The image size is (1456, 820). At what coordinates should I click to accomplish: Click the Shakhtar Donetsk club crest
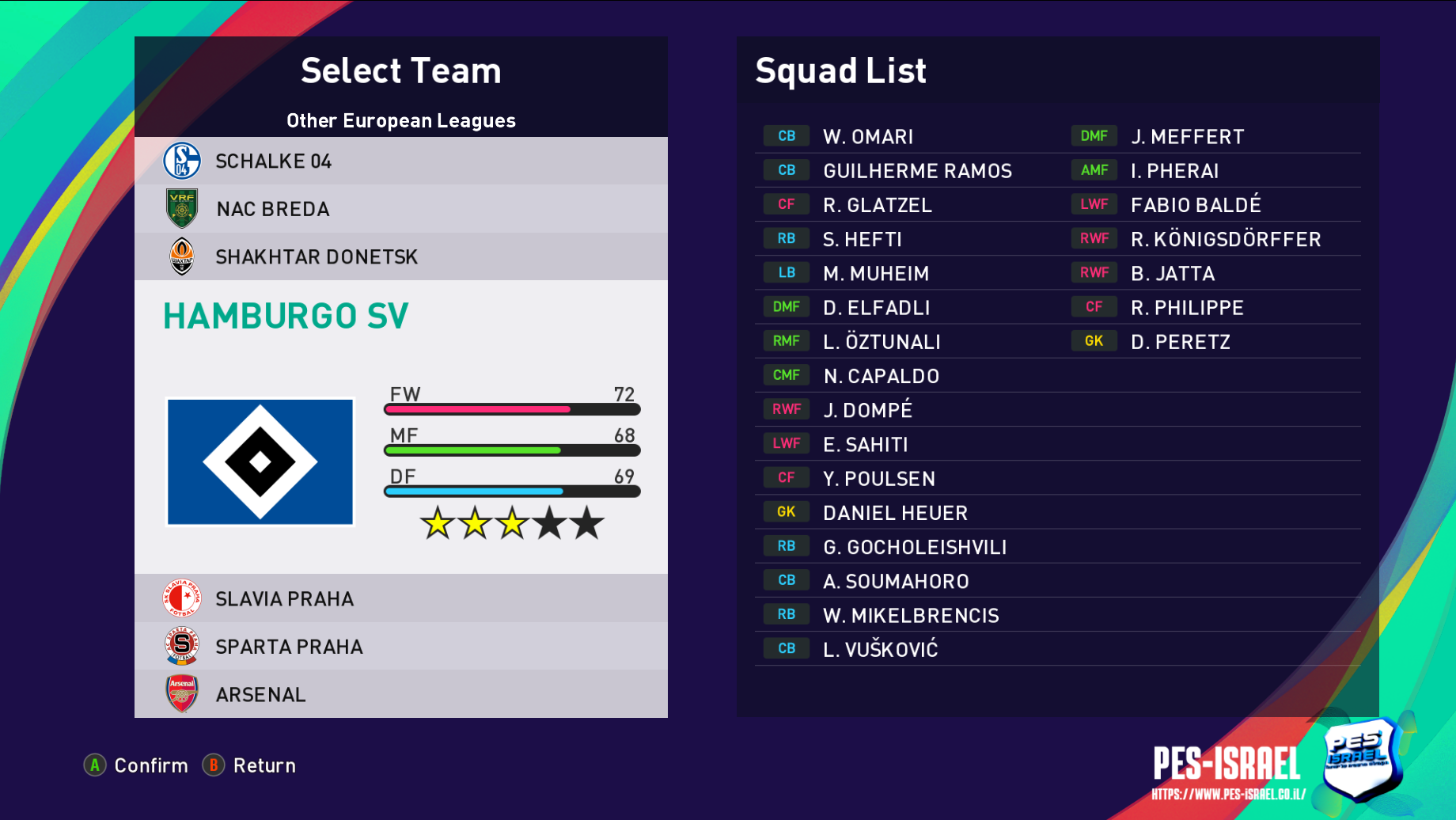click(182, 256)
